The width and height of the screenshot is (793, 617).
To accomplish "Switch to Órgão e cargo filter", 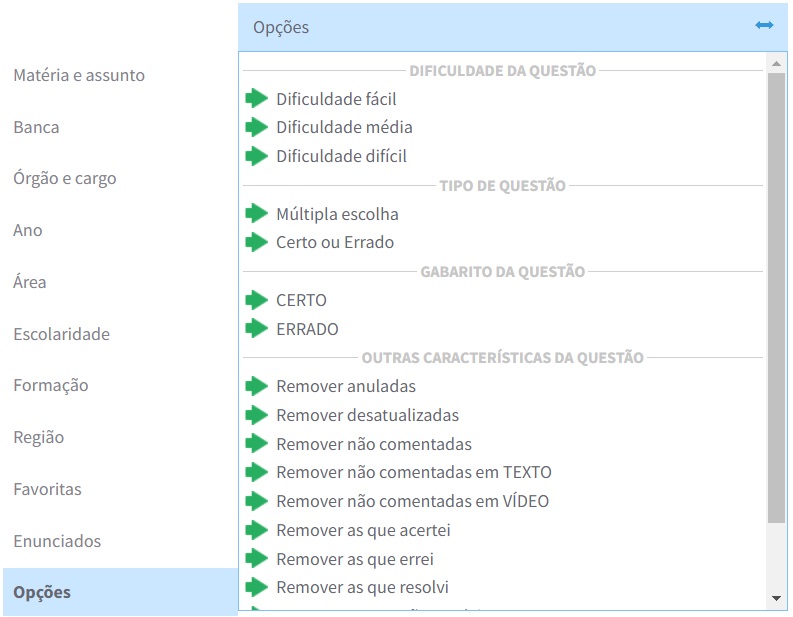I will (x=65, y=179).
